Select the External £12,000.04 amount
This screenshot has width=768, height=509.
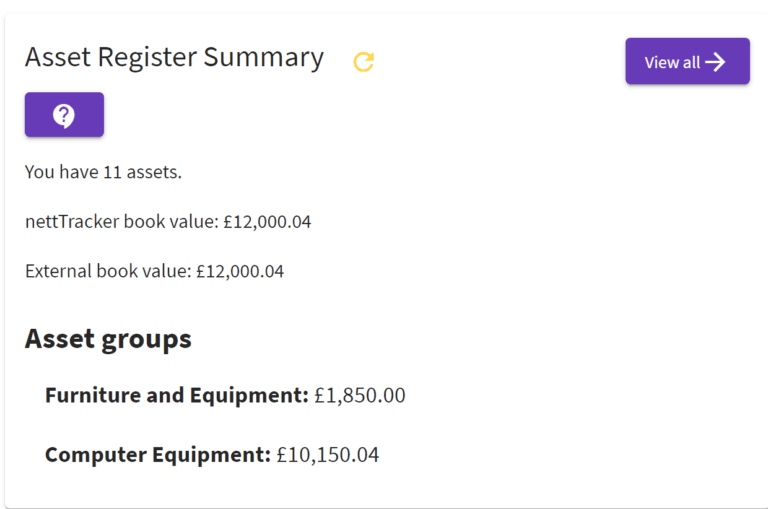click(x=240, y=271)
